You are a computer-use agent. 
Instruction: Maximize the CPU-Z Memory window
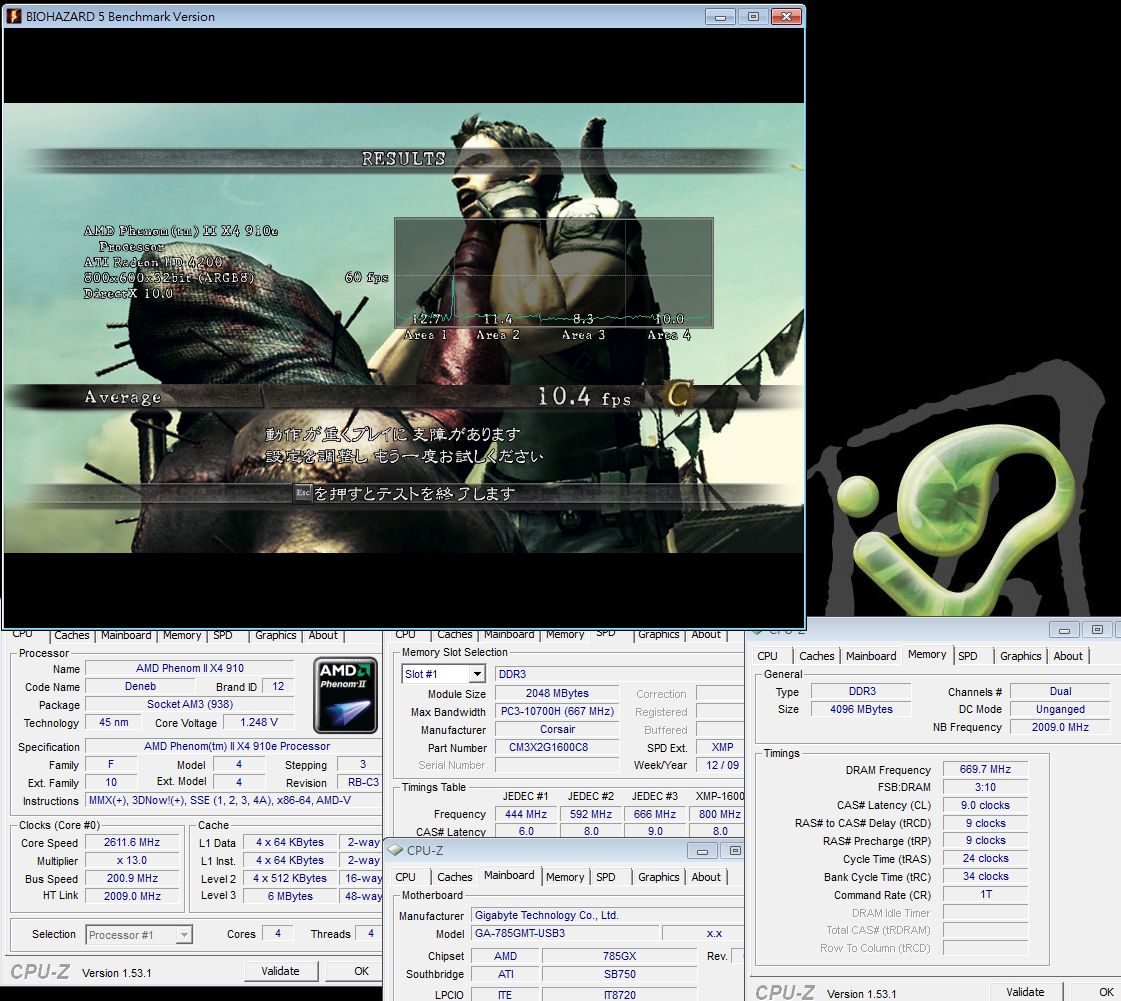1097,630
